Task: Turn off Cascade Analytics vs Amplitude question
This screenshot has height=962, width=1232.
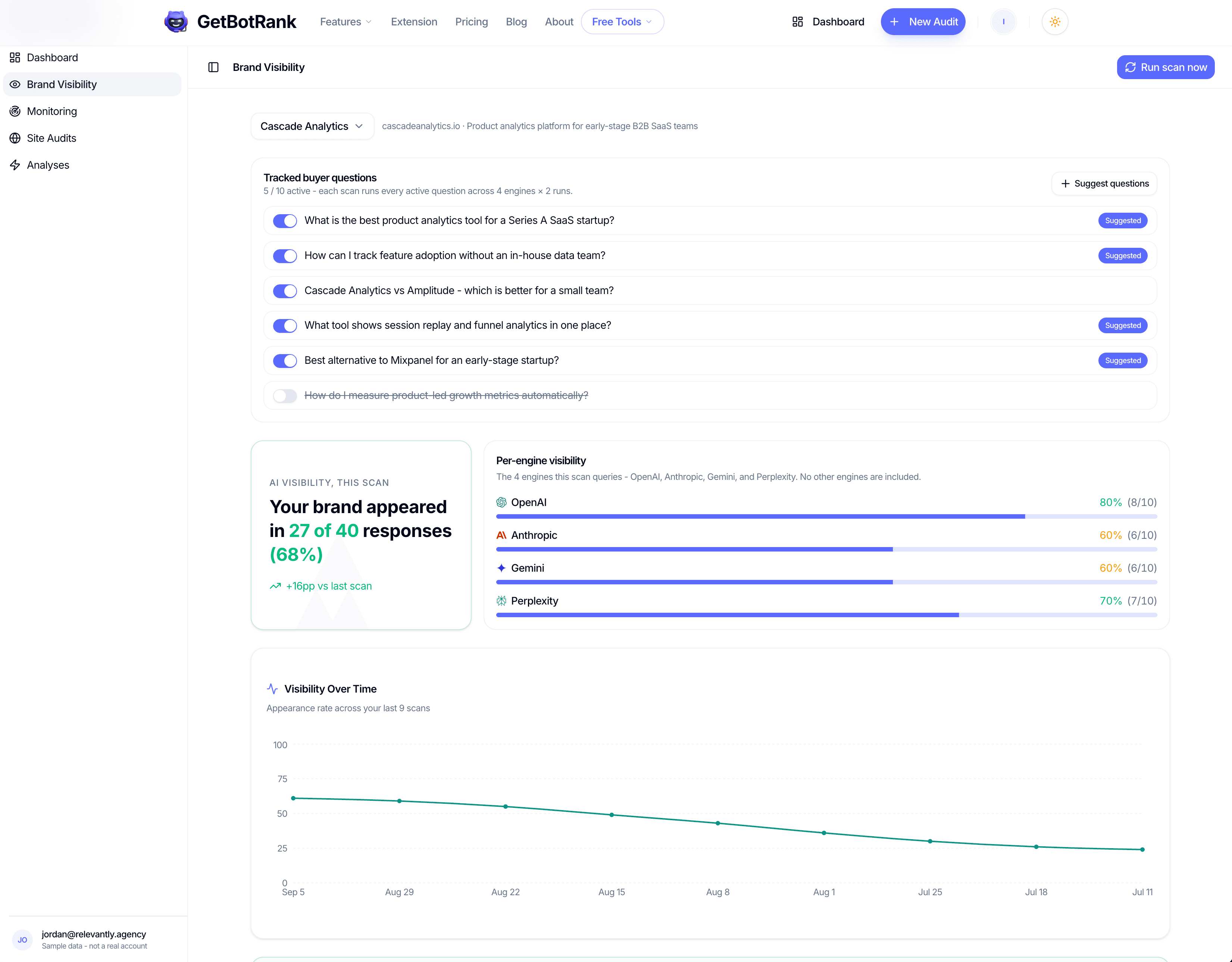Action: pos(285,291)
